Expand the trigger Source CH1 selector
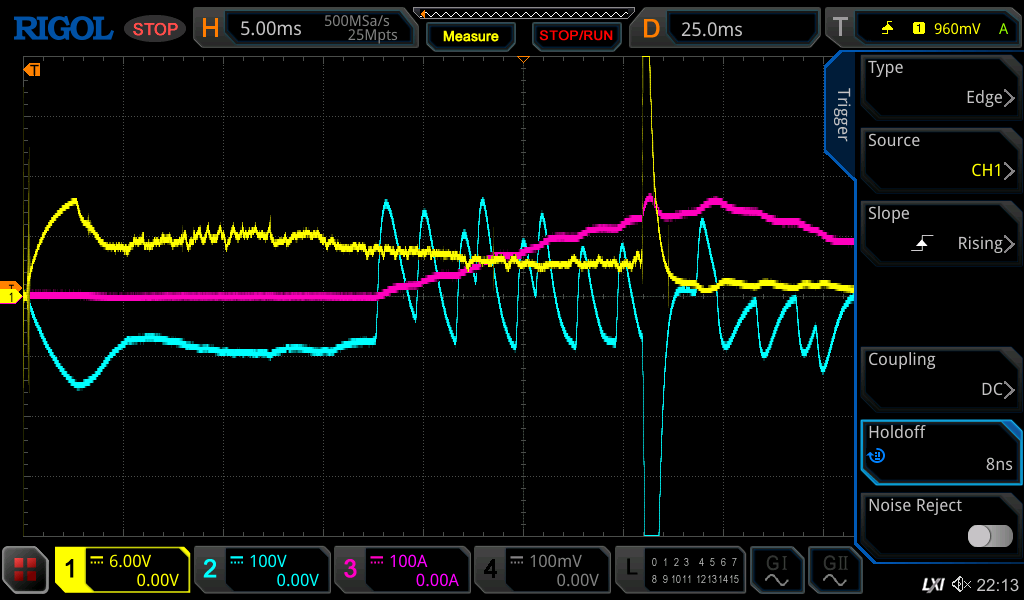 tap(940, 156)
